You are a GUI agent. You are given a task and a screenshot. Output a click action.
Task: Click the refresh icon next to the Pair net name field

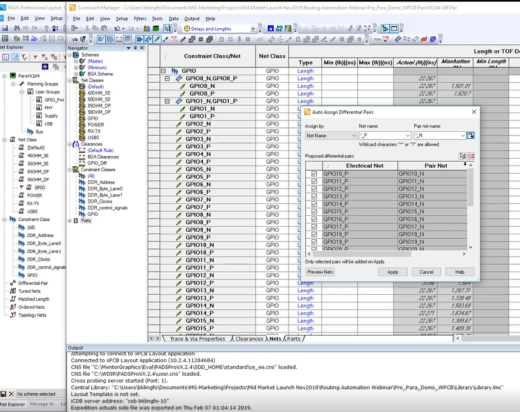(470, 135)
